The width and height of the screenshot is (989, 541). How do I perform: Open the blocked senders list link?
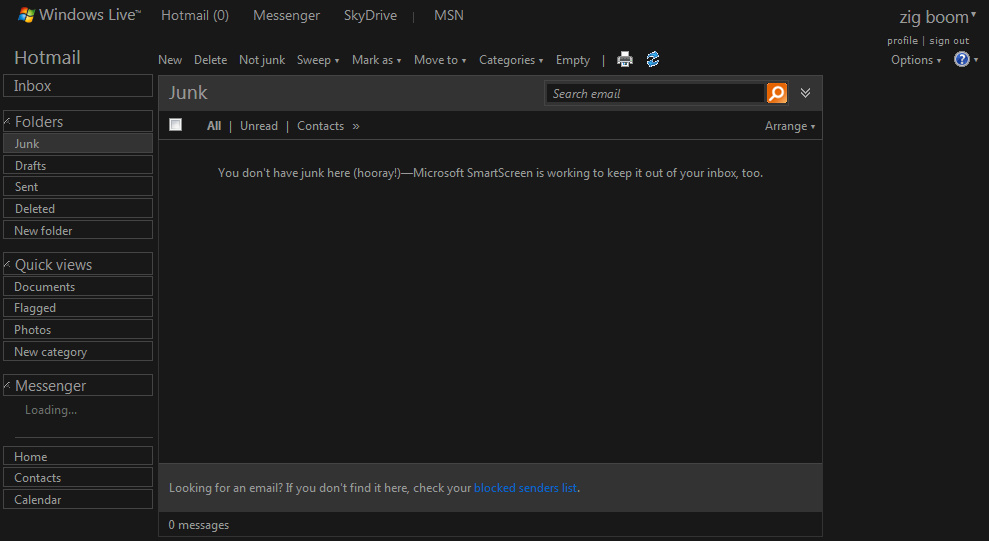coord(525,487)
